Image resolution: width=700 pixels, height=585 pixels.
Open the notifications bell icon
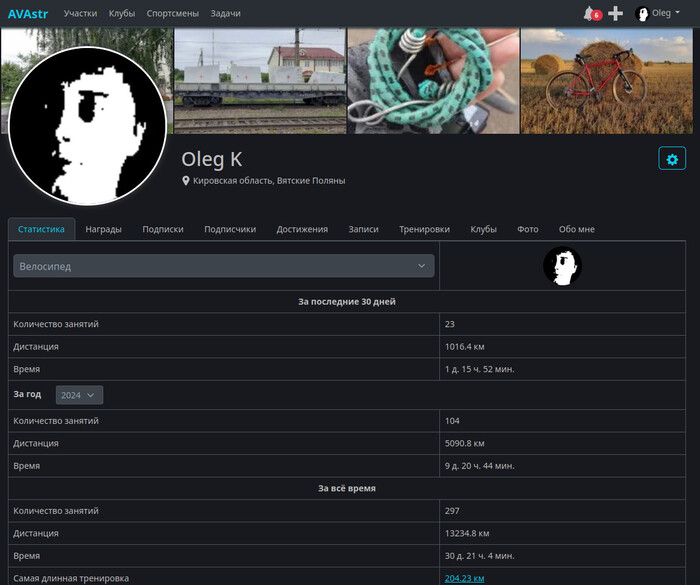tap(592, 13)
